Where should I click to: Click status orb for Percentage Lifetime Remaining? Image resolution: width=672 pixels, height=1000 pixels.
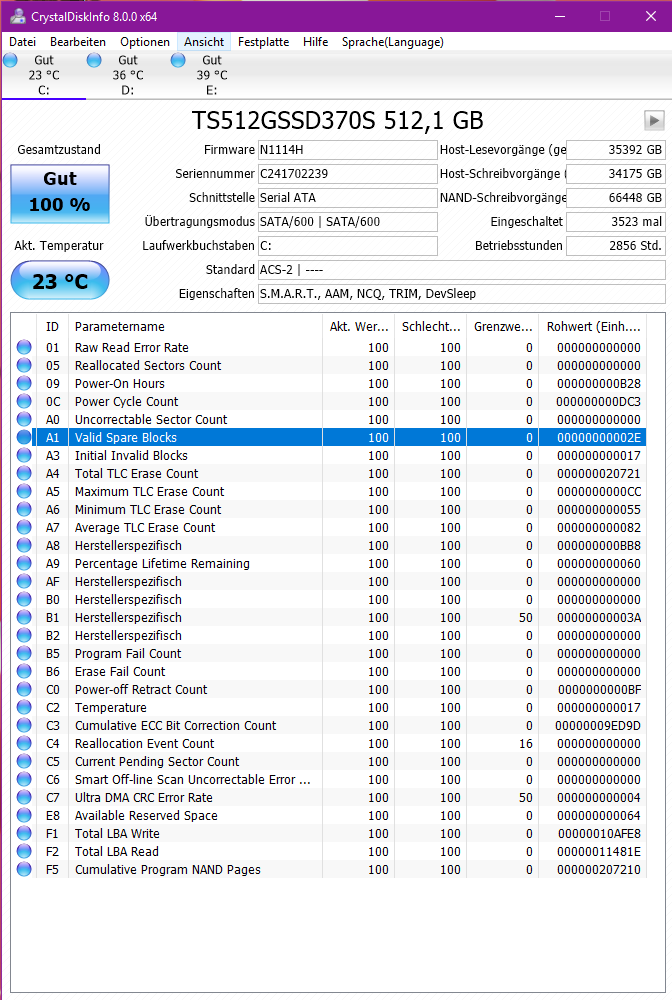click(x=24, y=563)
